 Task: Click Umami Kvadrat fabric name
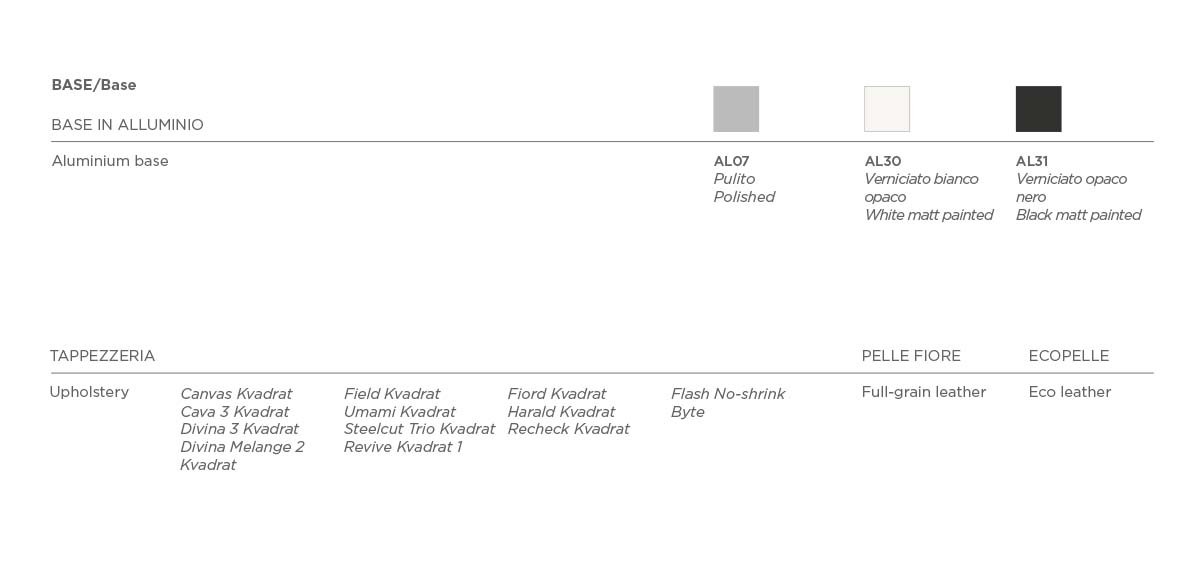click(x=400, y=412)
